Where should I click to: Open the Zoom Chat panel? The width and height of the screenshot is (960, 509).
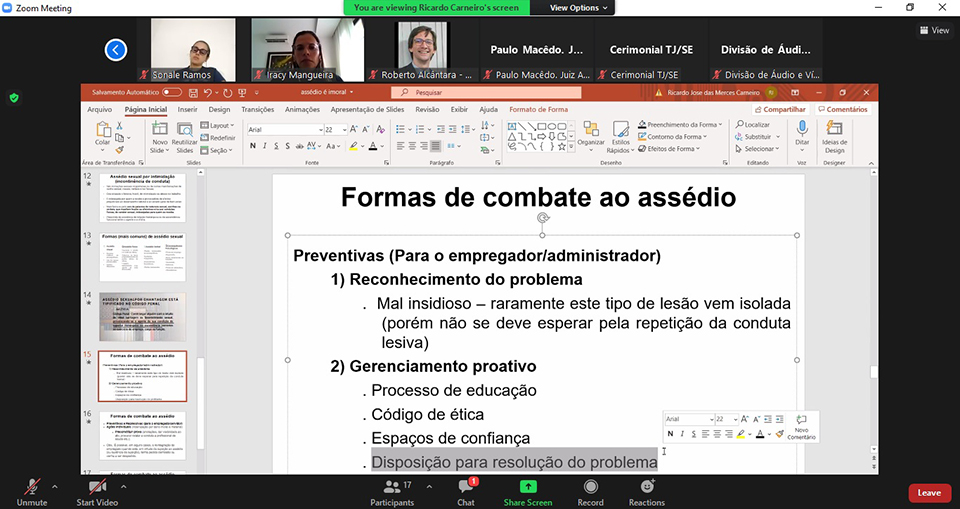click(x=466, y=490)
